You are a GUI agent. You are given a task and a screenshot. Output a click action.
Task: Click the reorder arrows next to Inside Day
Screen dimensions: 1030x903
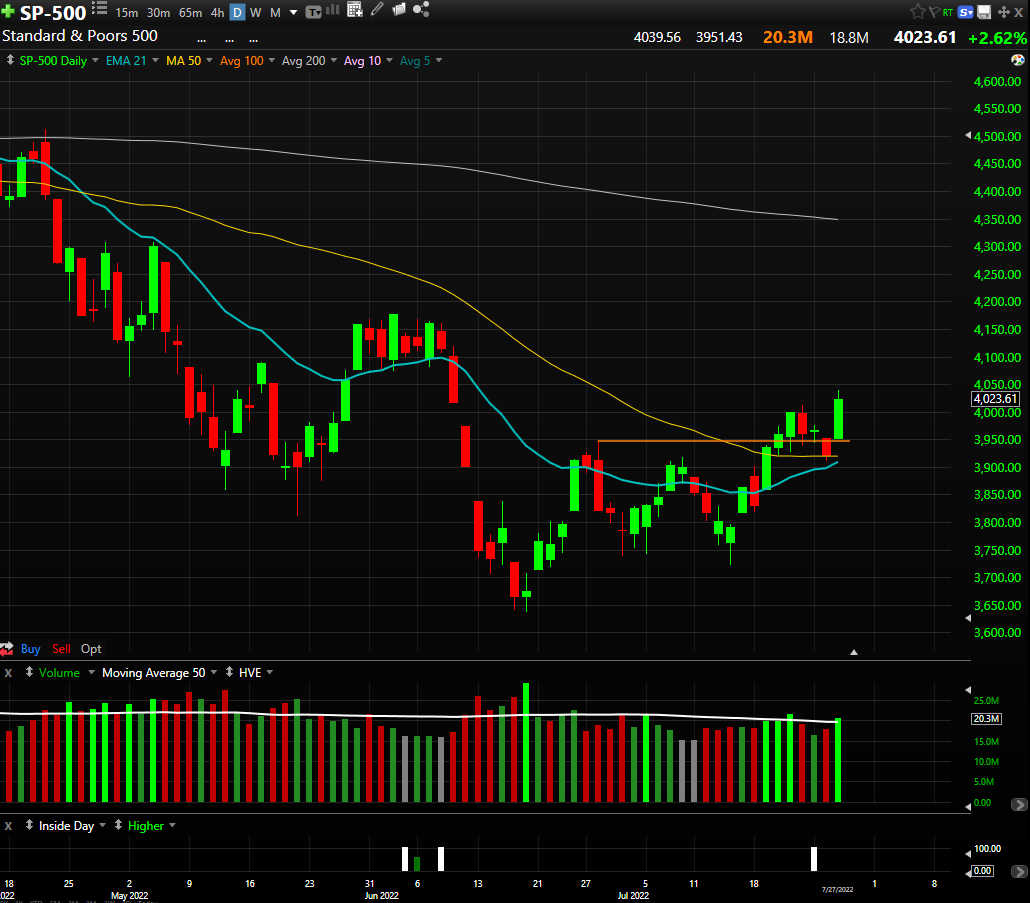point(30,825)
